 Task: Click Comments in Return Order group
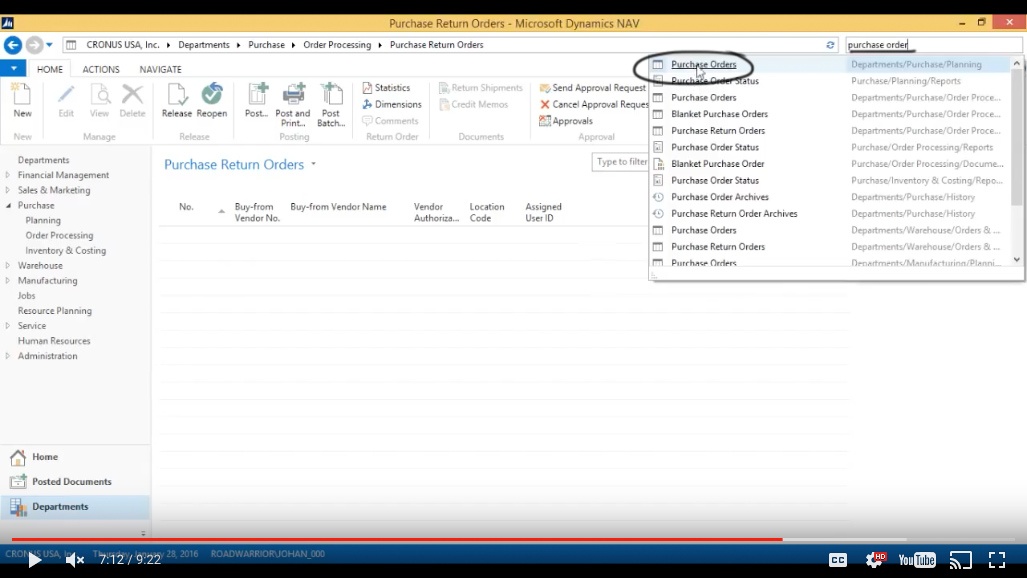[390, 121]
